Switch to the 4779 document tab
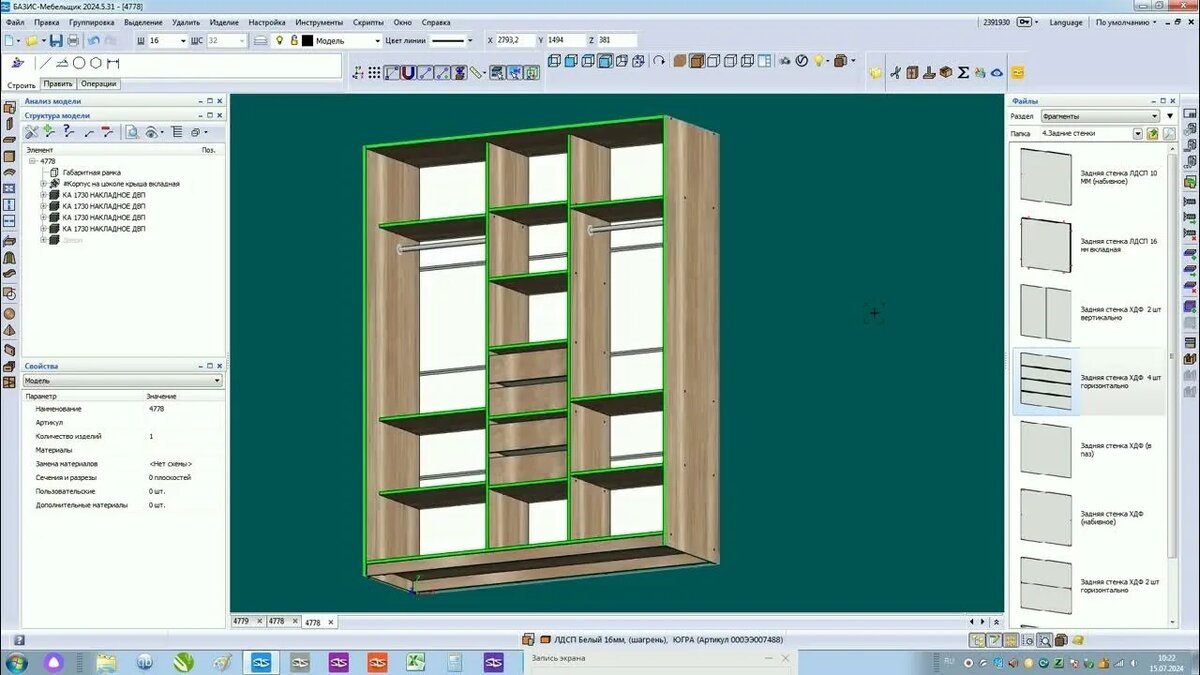Viewport: 1200px width, 675px height. pyautogui.click(x=241, y=621)
